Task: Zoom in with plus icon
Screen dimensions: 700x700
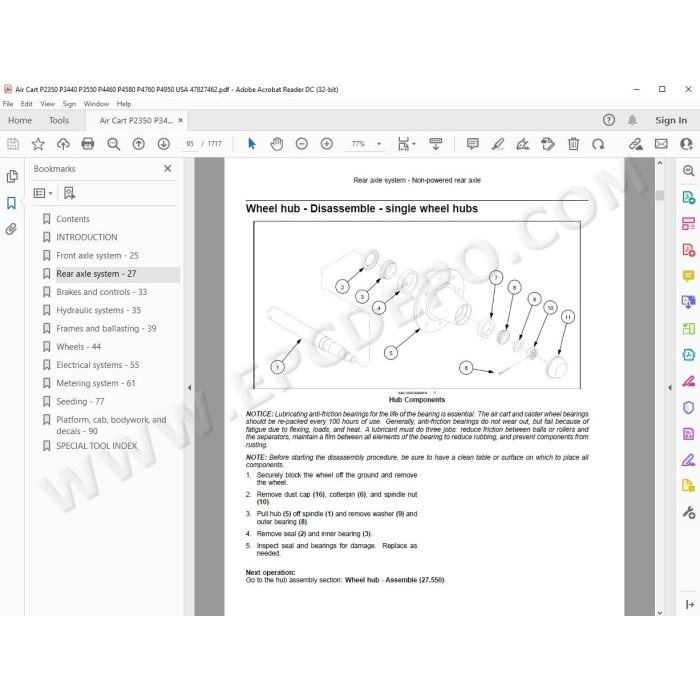Action: tap(327, 144)
